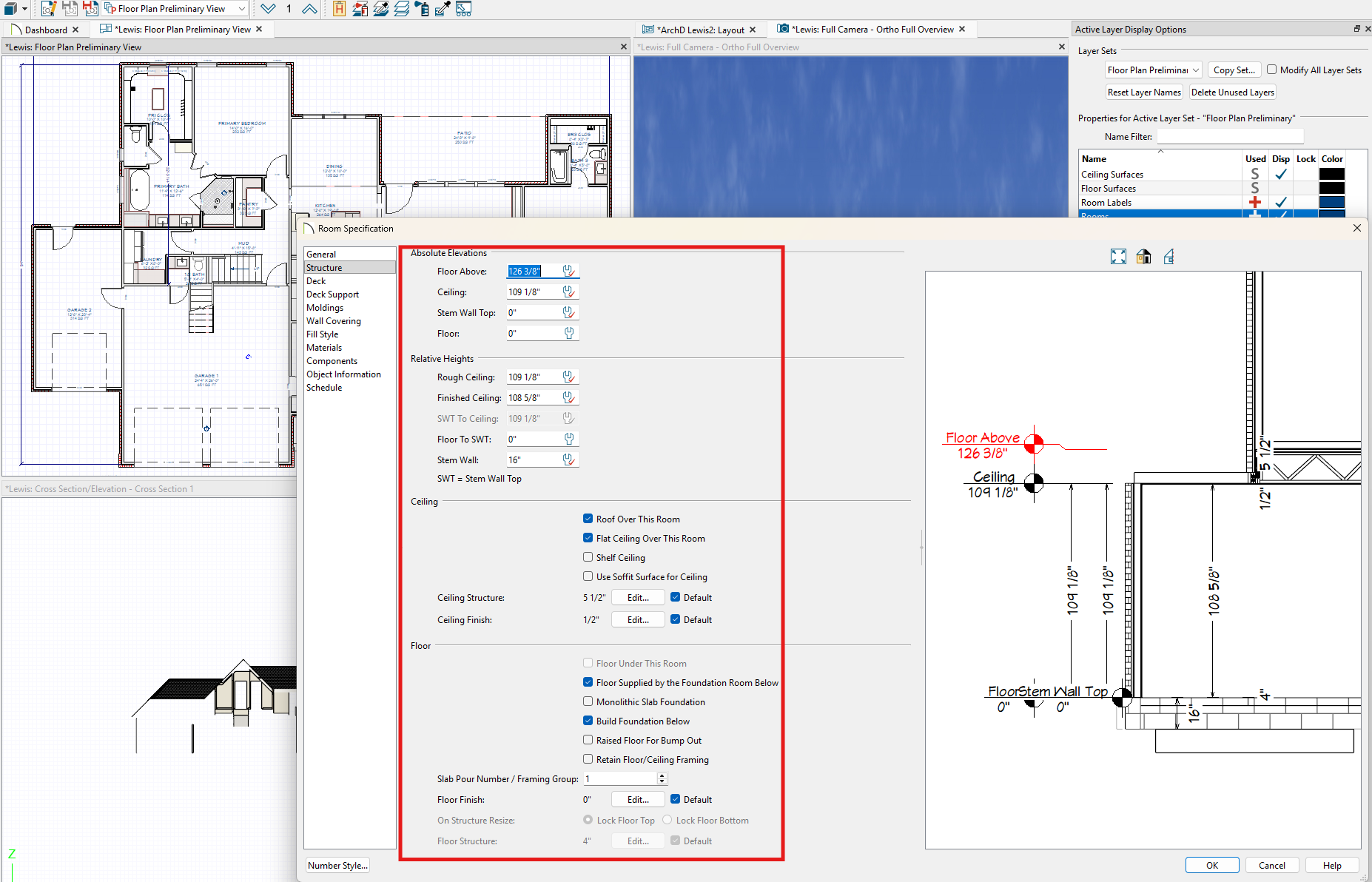Enable the Shelf Ceiling checkbox
Image resolution: width=1372 pixels, height=882 pixels.
coord(588,557)
